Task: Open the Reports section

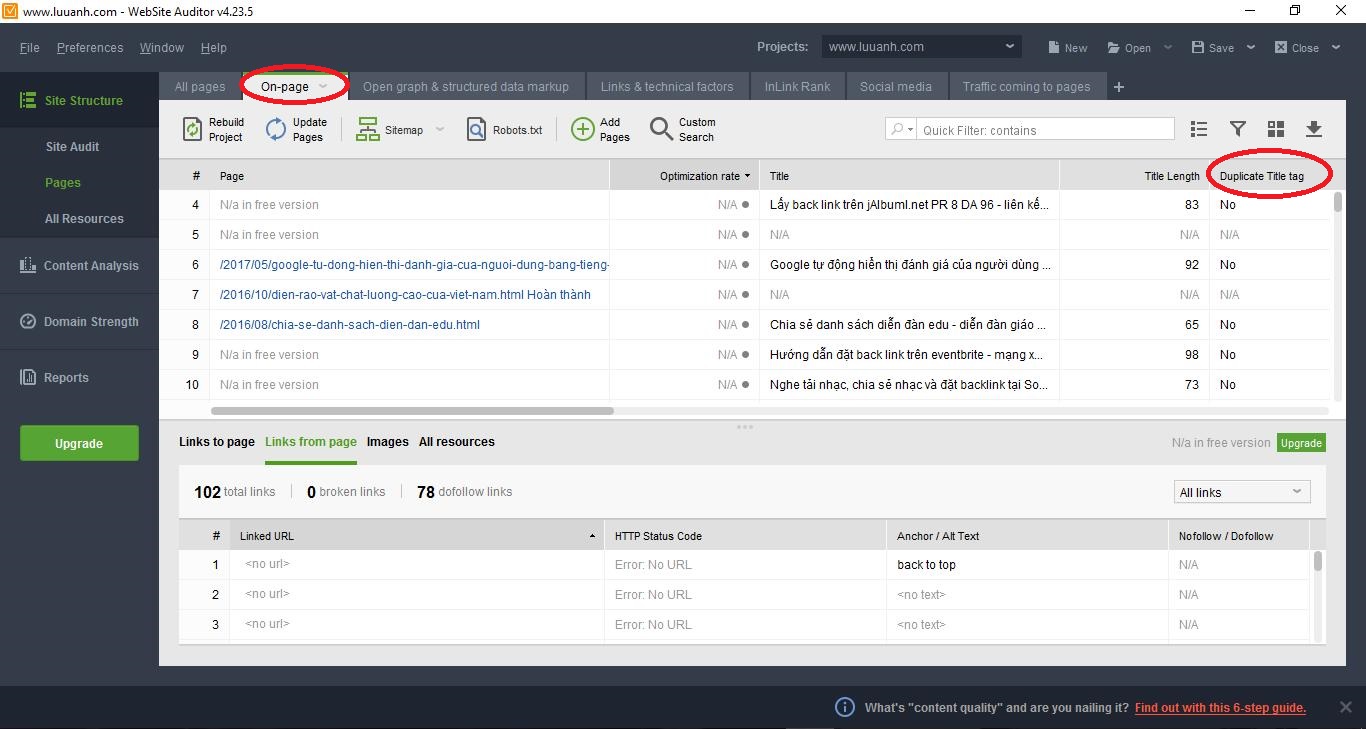Action: click(x=79, y=377)
